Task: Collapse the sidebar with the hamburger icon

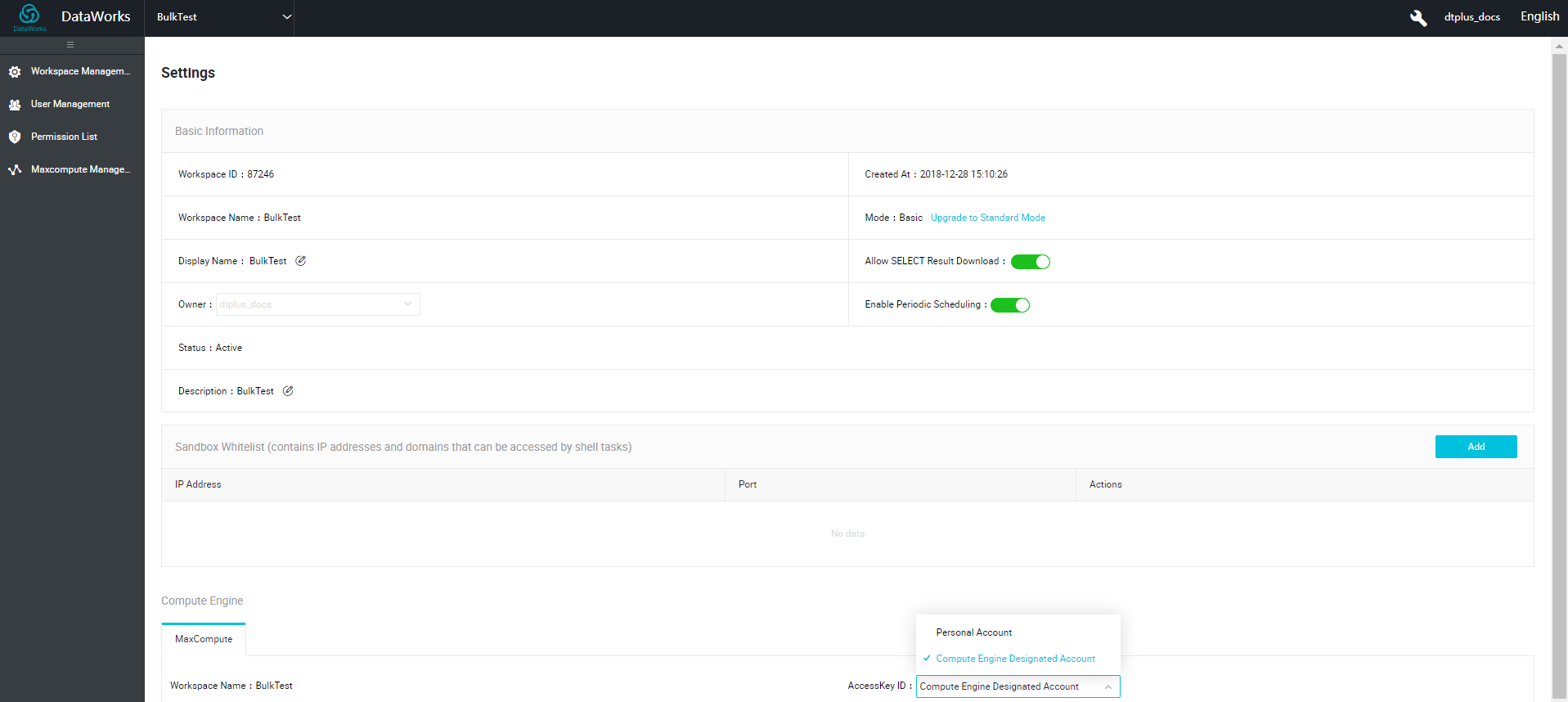Action: [x=70, y=45]
